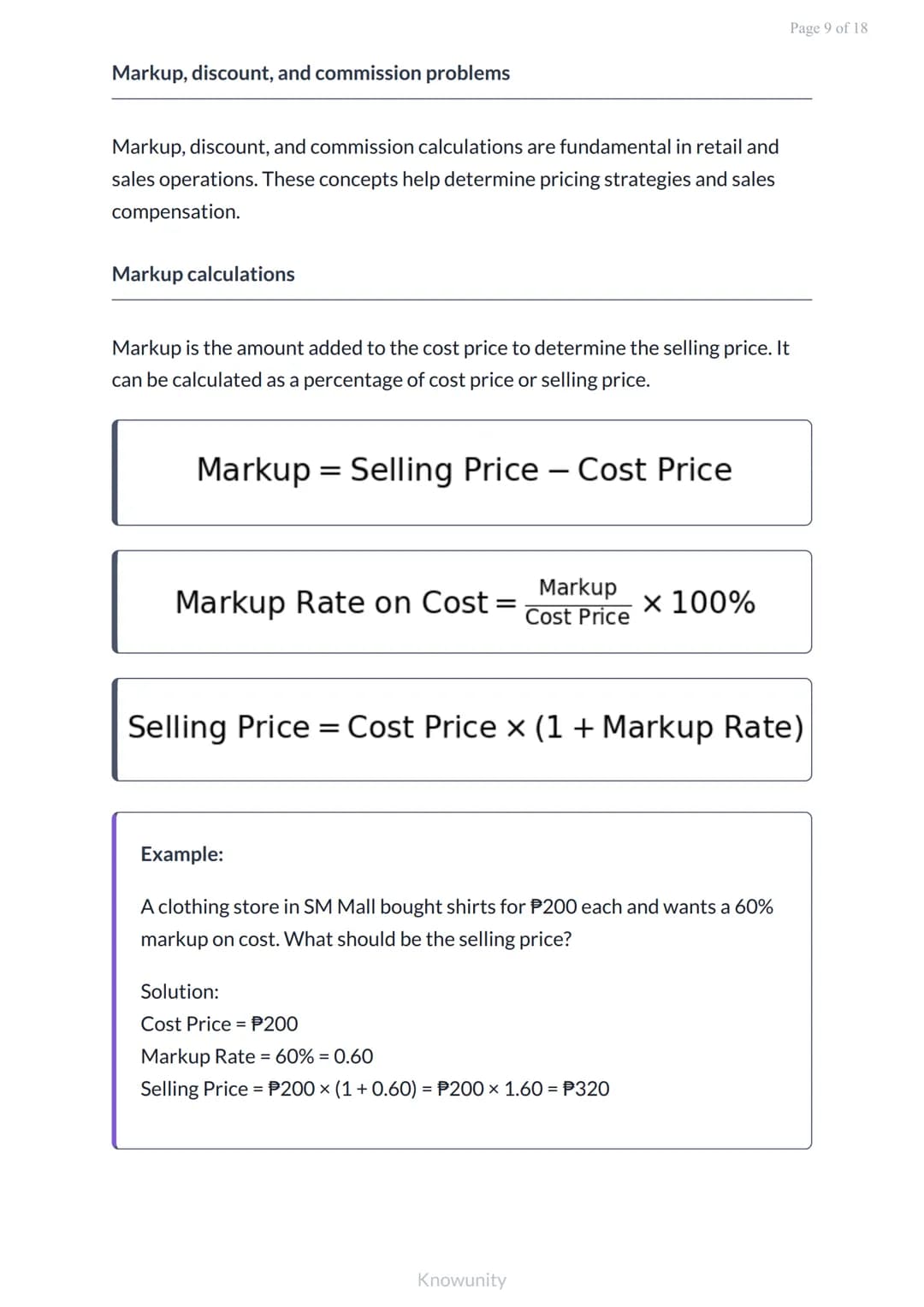Image resolution: width=924 pixels, height=1307 pixels.
Task: Click the paragraph defining markup
Action: coord(450,364)
